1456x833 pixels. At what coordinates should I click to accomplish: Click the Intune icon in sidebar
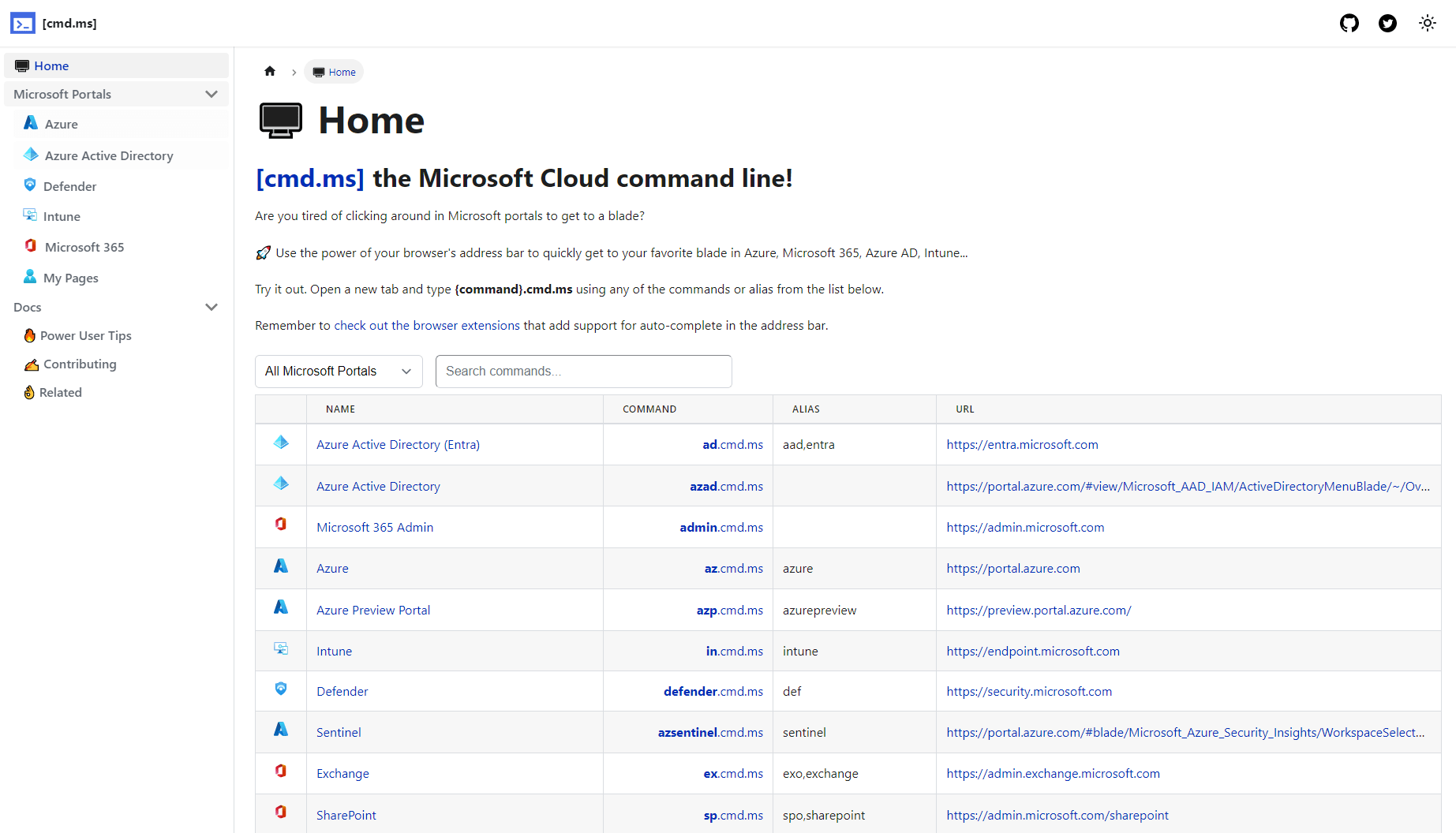pos(30,215)
